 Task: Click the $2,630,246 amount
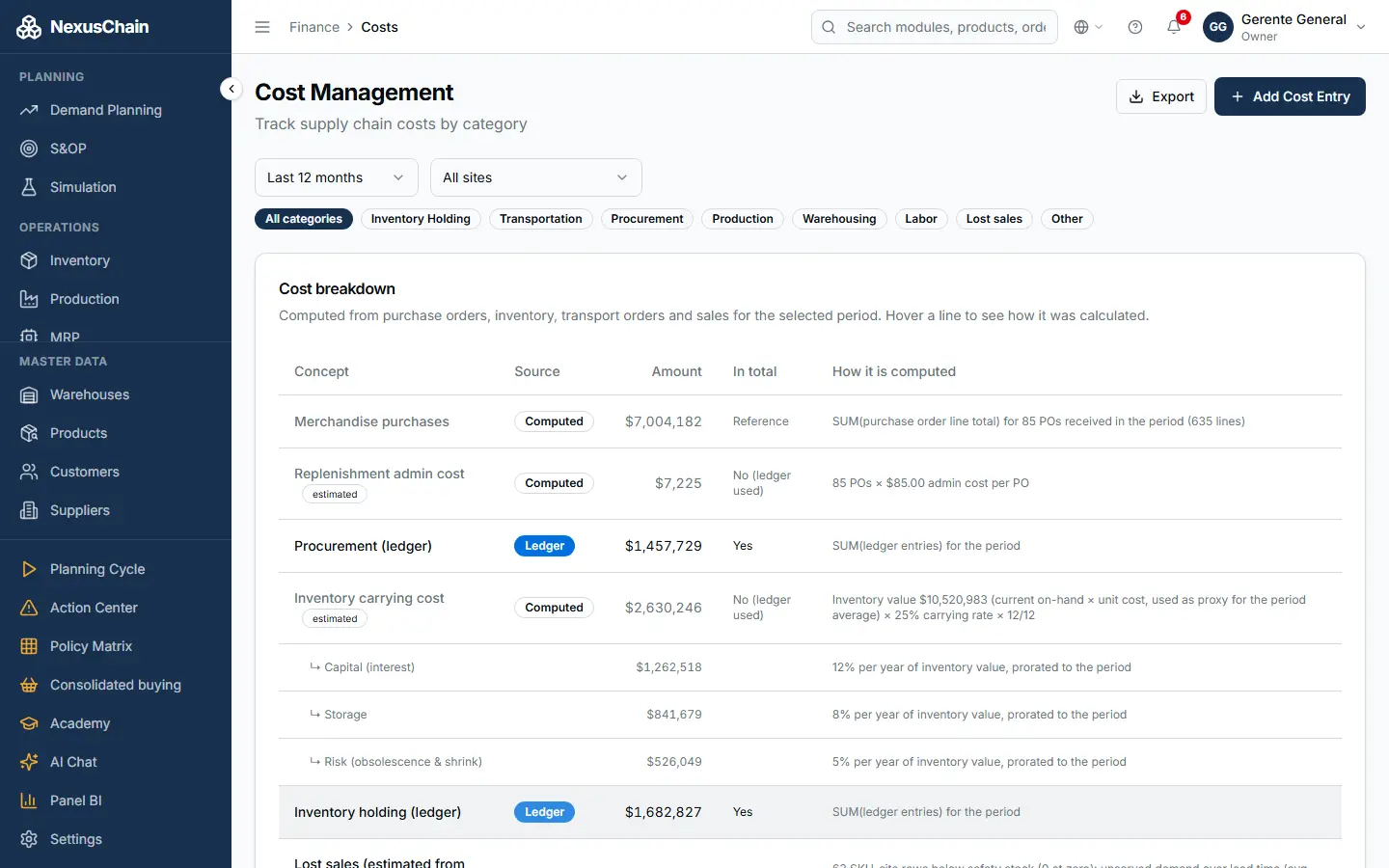click(x=664, y=608)
